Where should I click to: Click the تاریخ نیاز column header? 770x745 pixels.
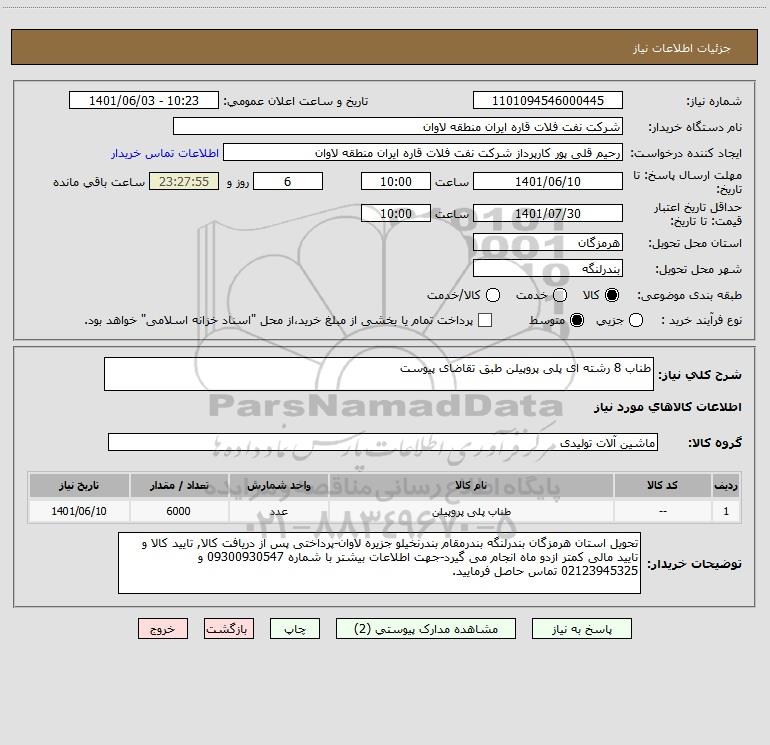(79, 485)
